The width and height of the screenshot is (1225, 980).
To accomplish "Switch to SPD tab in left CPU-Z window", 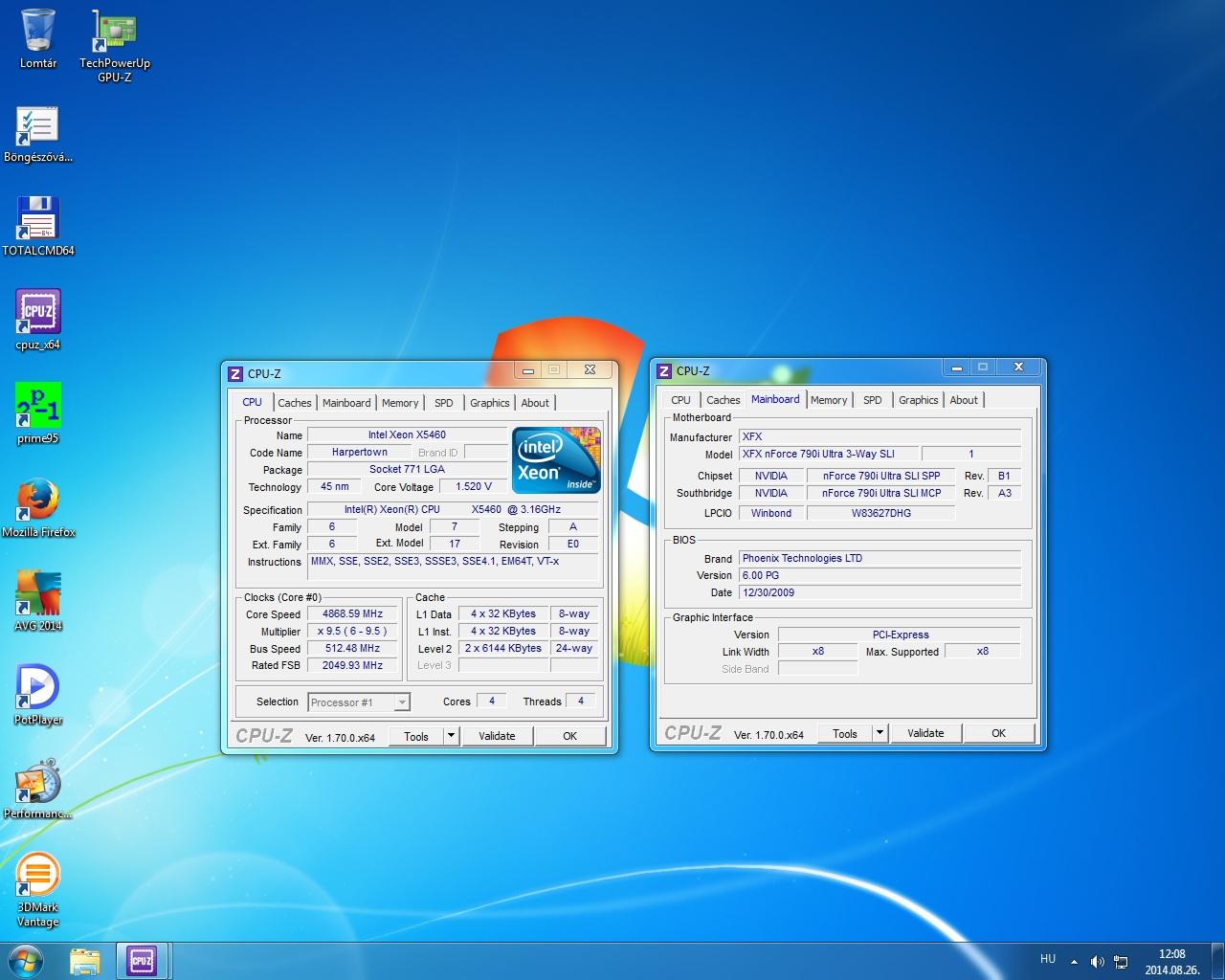I will coord(444,403).
